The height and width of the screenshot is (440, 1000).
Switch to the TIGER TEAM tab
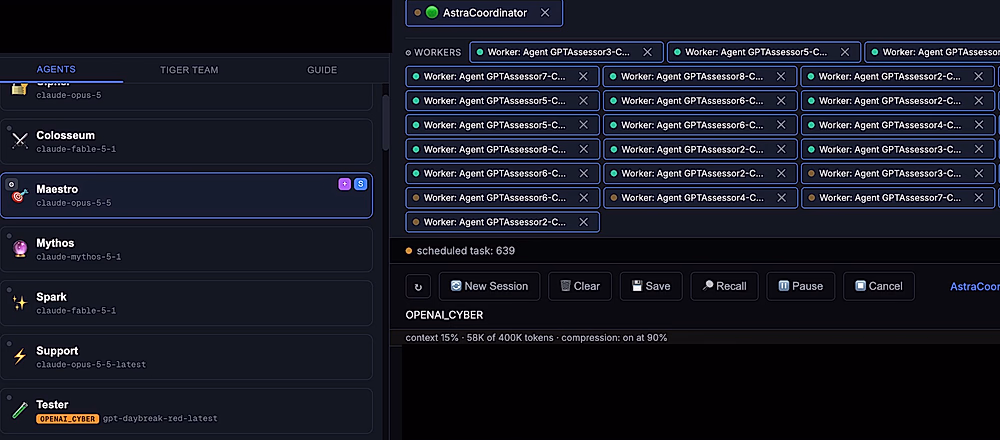pyautogui.click(x=189, y=70)
